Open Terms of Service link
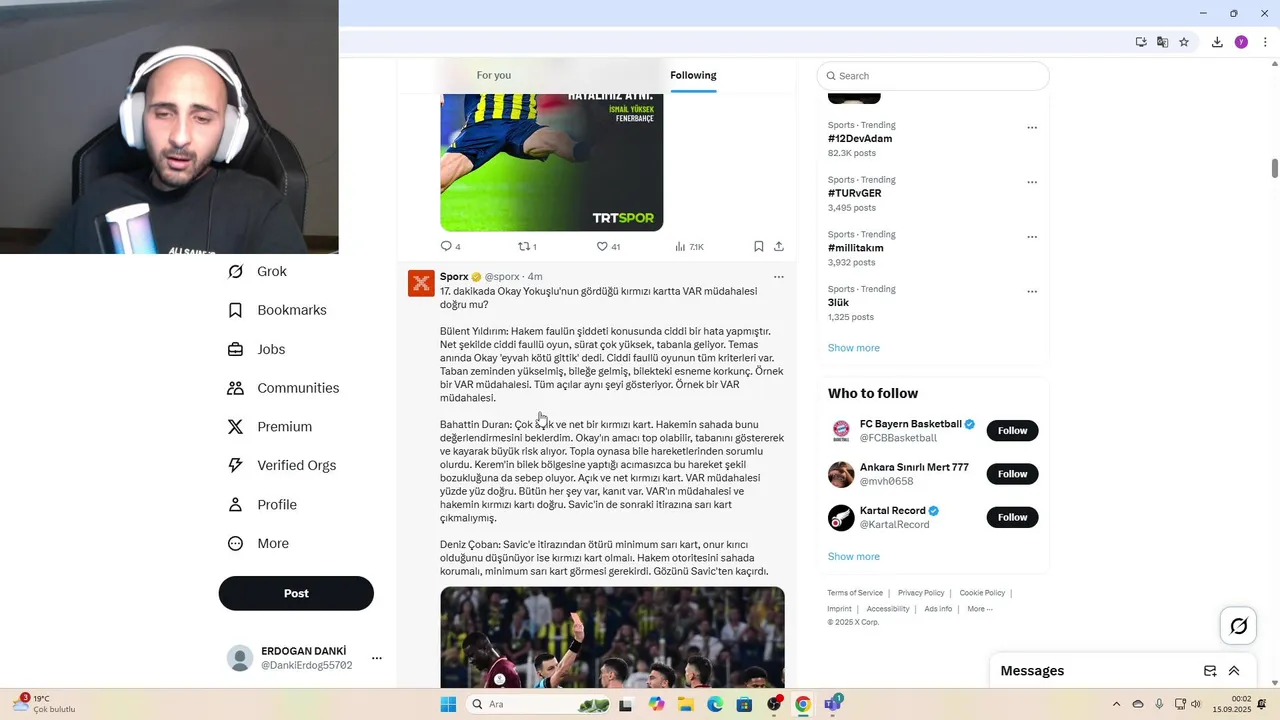Image resolution: width=1280 pixels, height=720 pixels. [x=855, y=593]
